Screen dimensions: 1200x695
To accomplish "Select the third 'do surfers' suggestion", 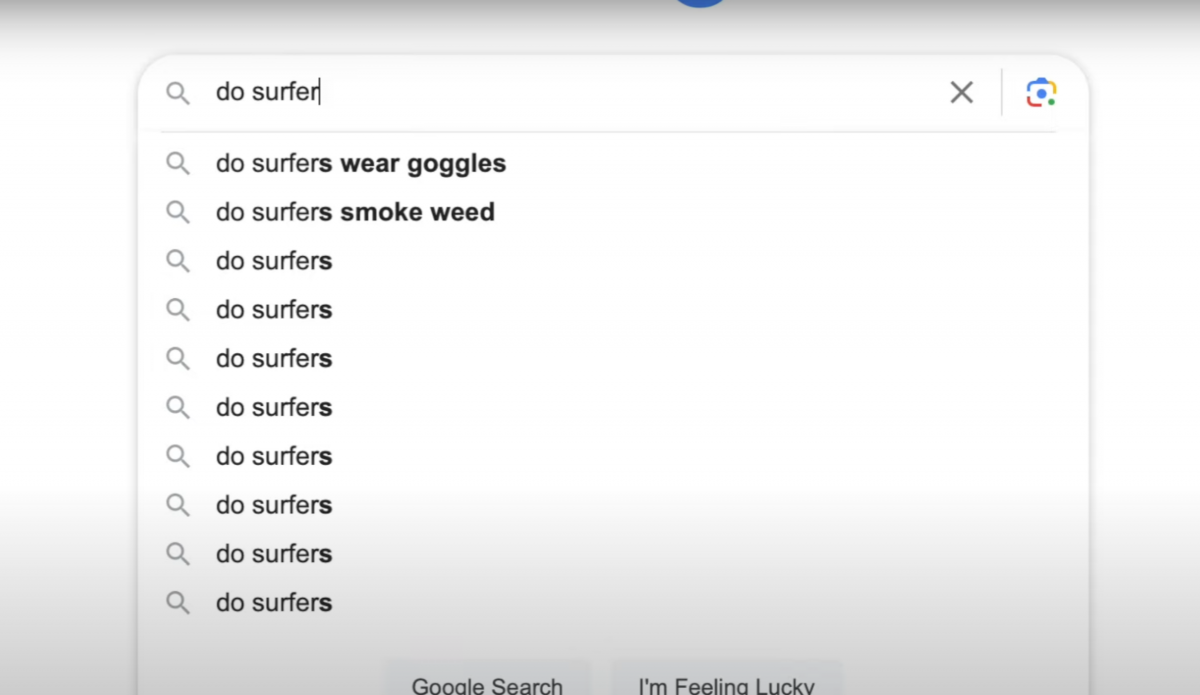I will (x=273, y=261).
